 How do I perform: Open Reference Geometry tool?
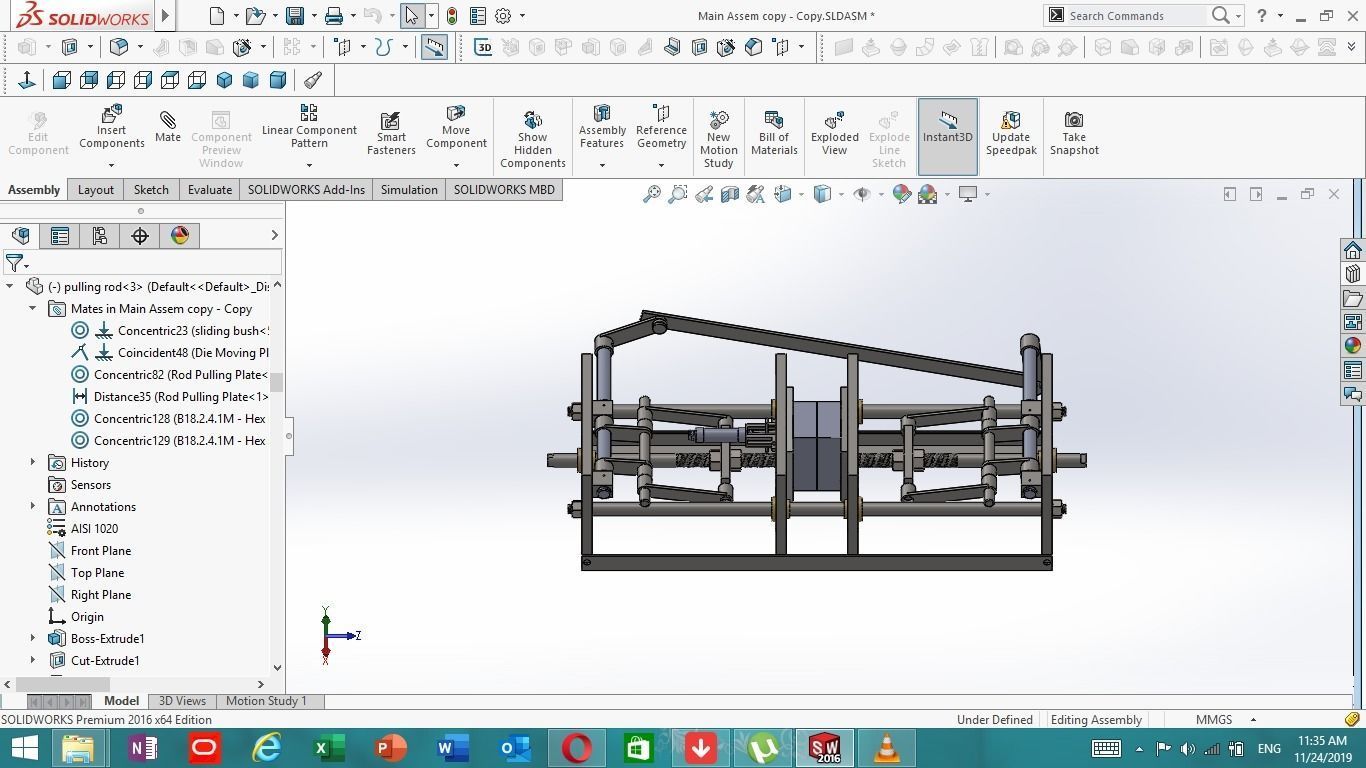[661, 127]
